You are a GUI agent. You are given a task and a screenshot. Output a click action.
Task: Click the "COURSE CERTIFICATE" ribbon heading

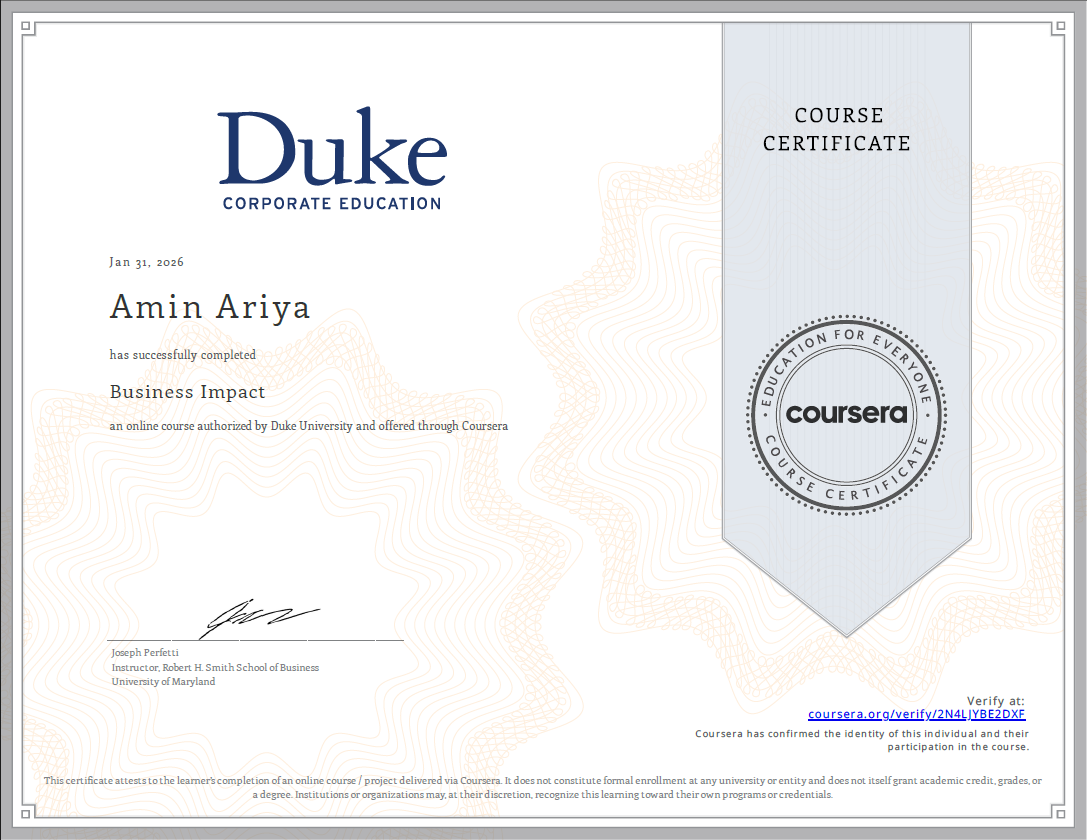click(837, 130)
